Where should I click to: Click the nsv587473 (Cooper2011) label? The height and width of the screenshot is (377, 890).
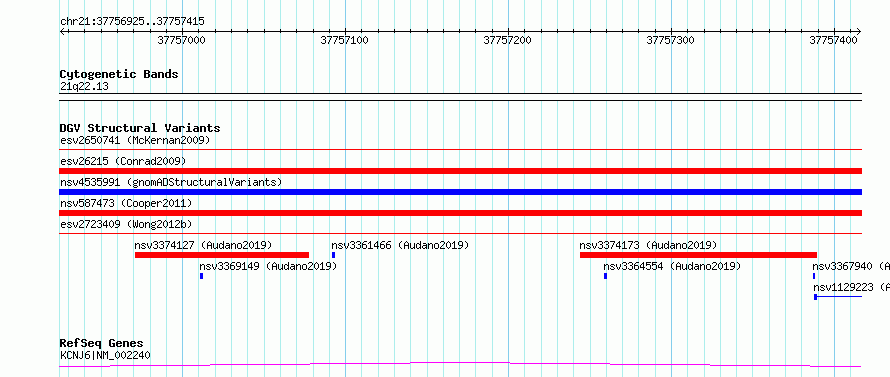(x=126, y=203)
